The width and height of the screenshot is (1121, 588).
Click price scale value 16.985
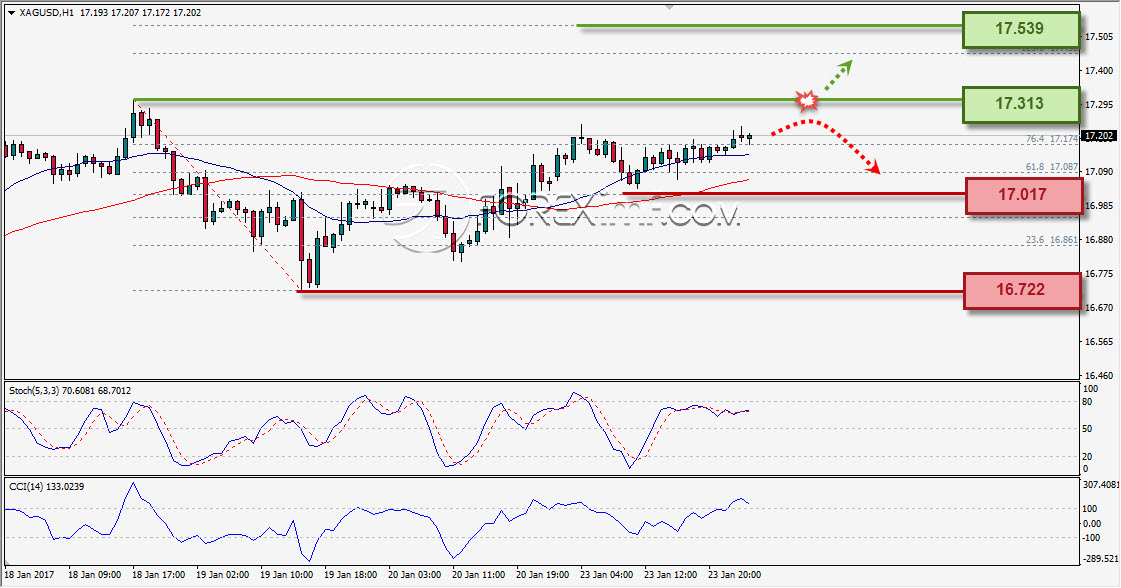click(1099, 206)
